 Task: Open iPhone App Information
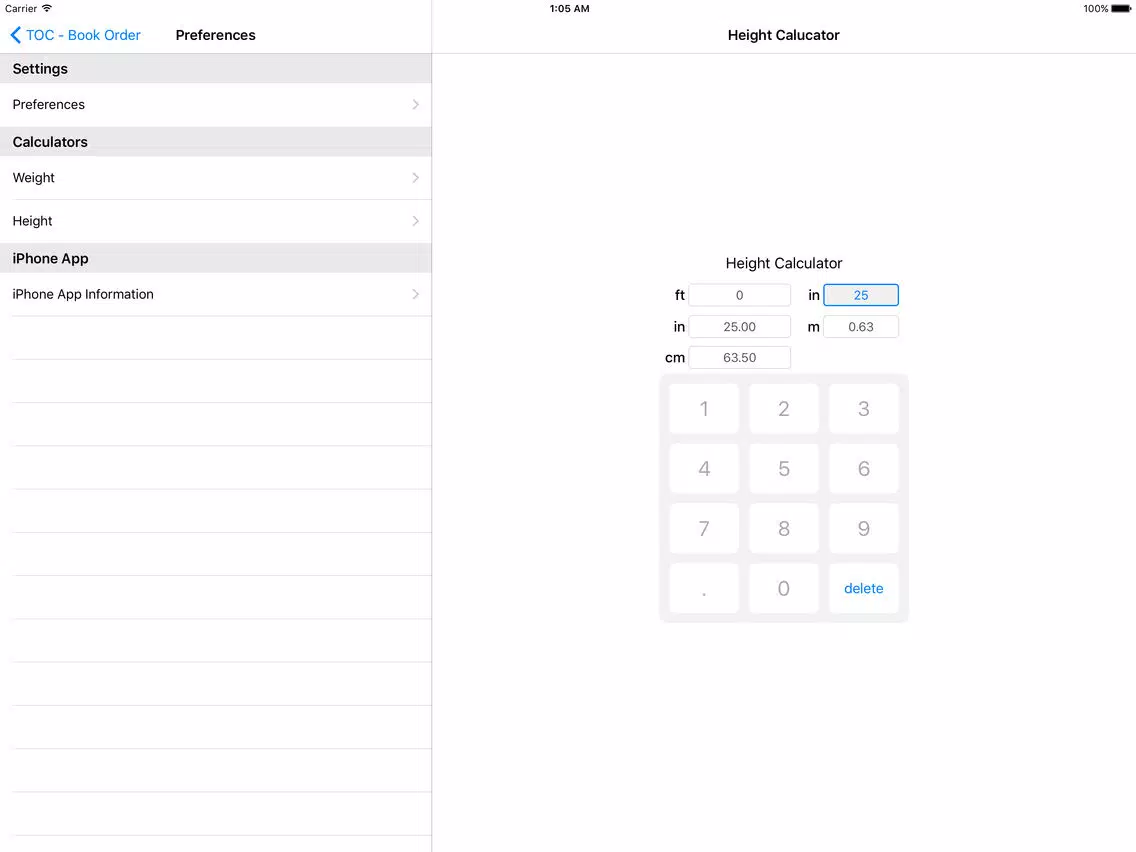coord(216,294)
